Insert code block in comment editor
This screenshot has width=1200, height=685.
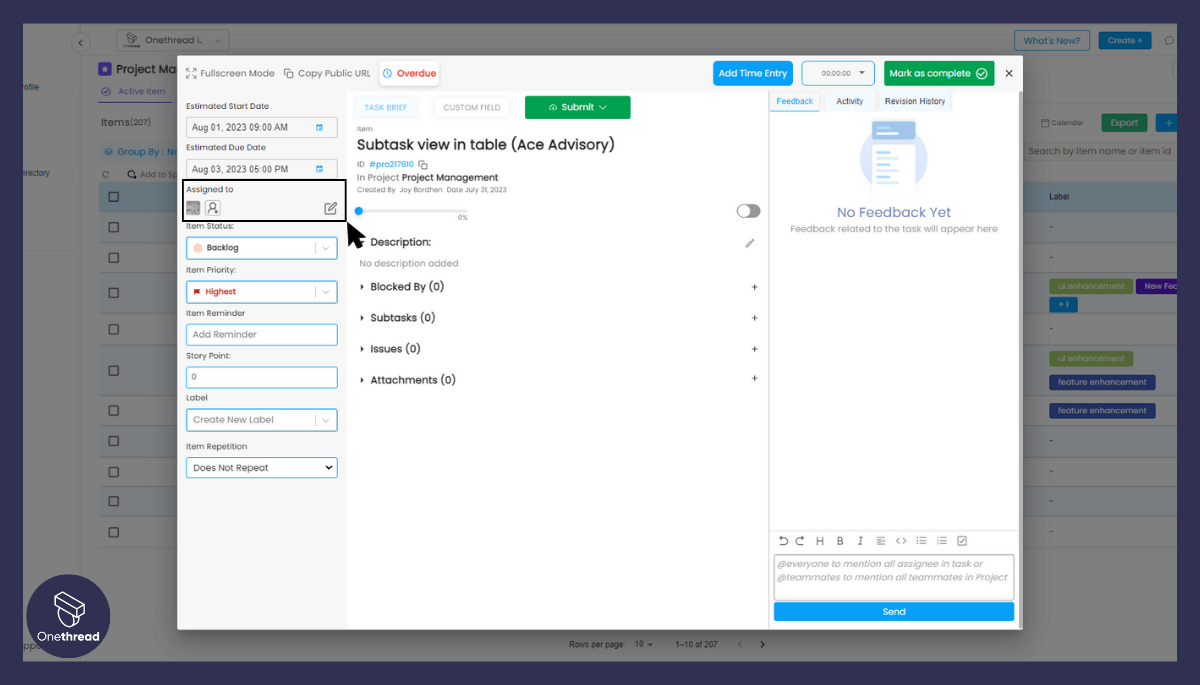[x=901, y=541]
